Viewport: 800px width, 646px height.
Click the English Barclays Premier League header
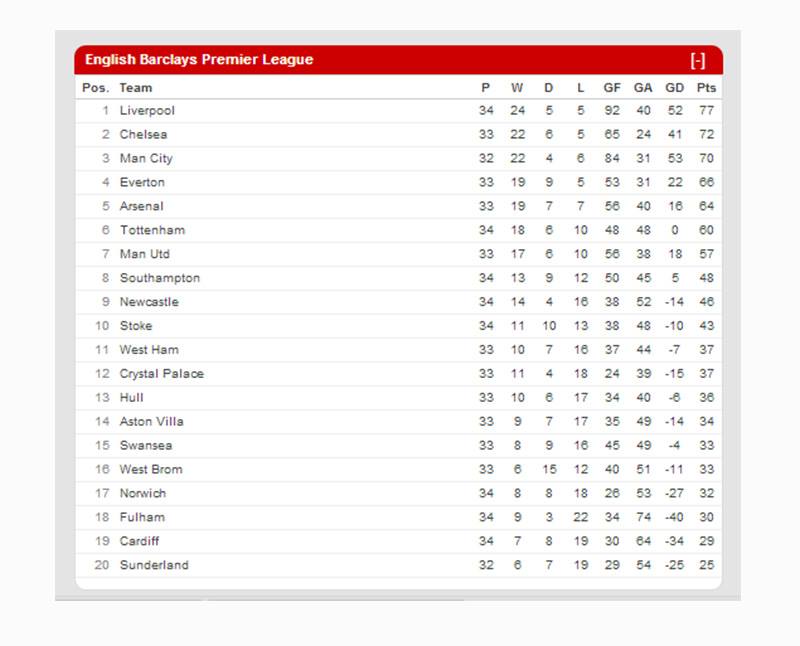pos(199,60)
